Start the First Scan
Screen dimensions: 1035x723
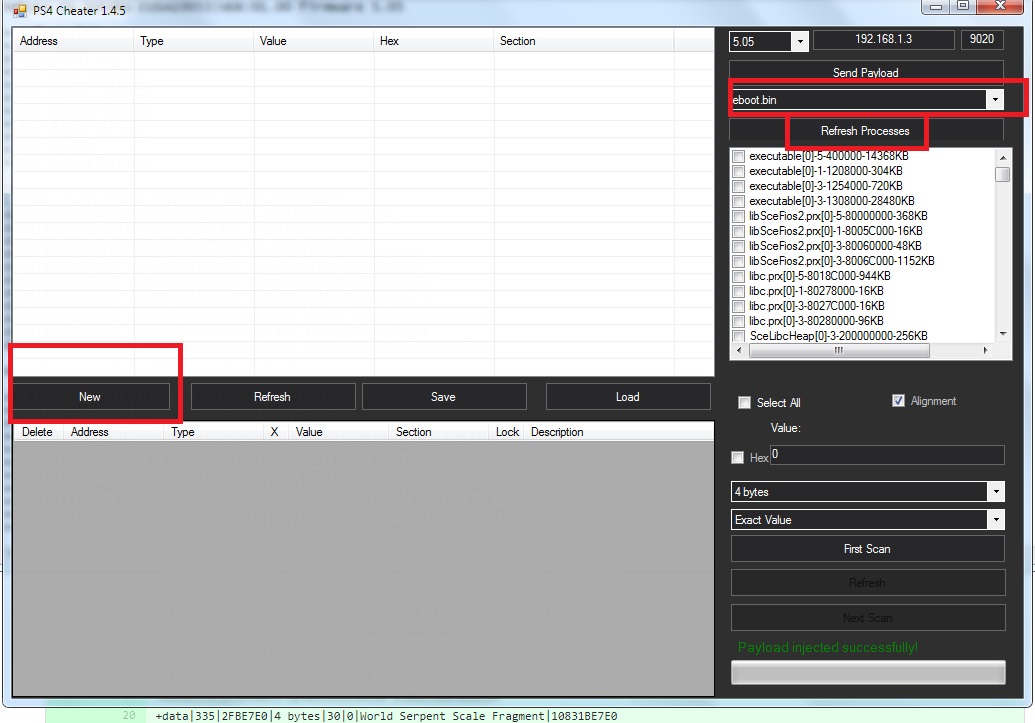(x=867, y=549)
